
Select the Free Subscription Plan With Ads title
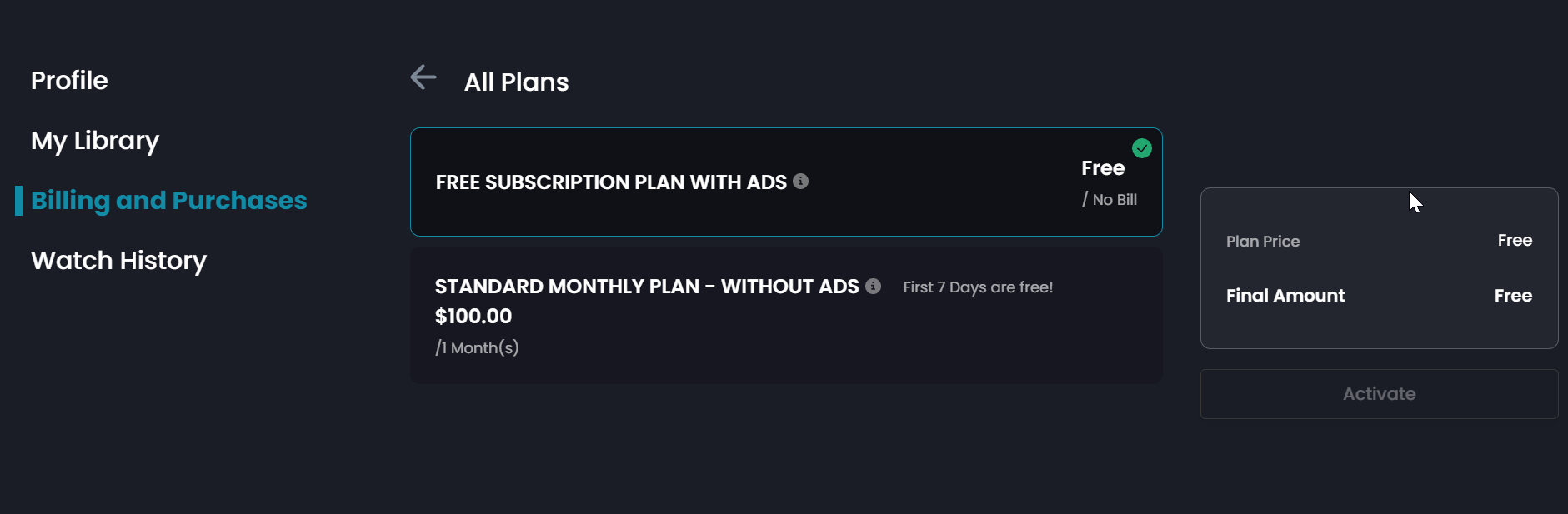[x=610, y=182]
